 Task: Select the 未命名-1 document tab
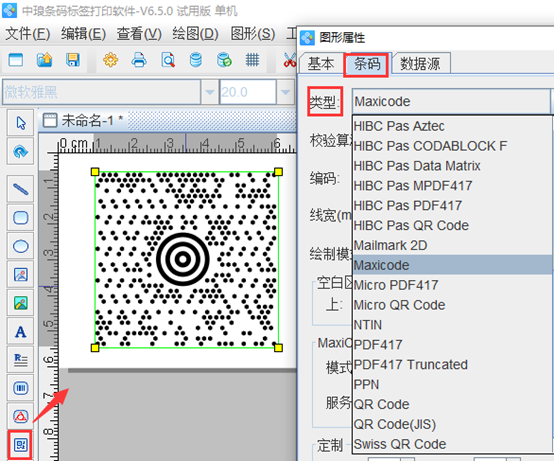(x=83, y=121)
